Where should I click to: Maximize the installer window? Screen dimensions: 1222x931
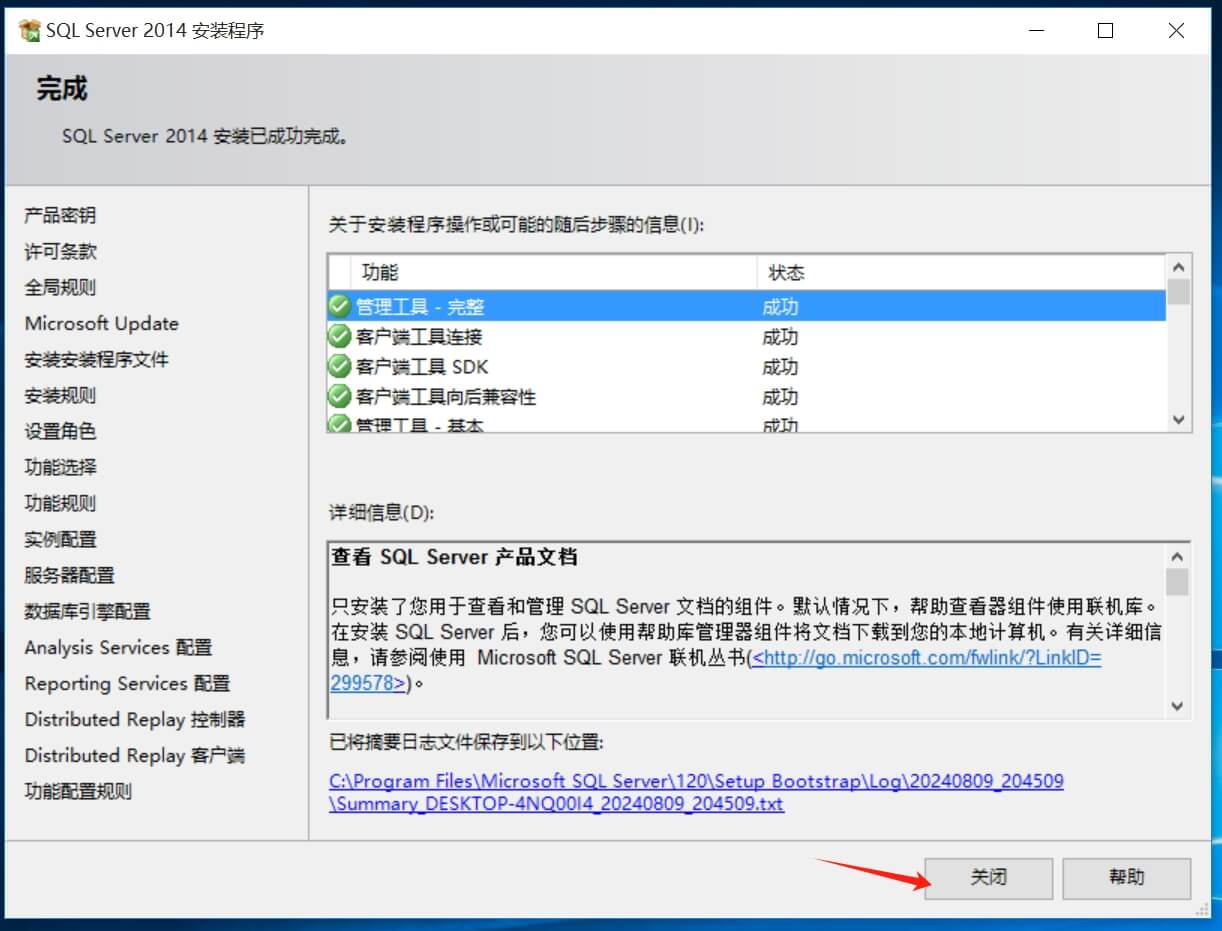[1105, 31]
